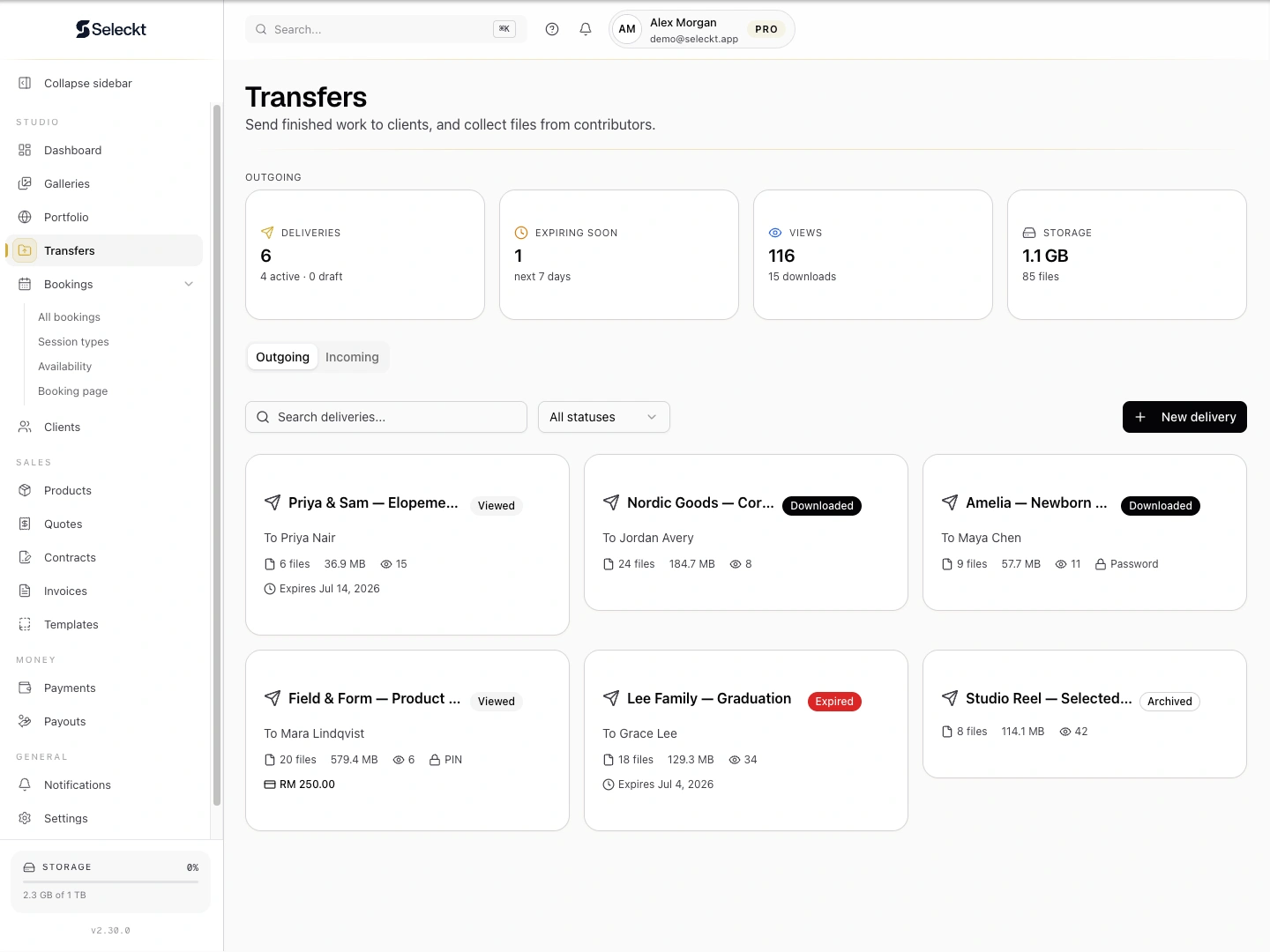Click the Seleckt logo in sidebar
This screenshot has height=952, width=1270.
(x=111, y=29)
